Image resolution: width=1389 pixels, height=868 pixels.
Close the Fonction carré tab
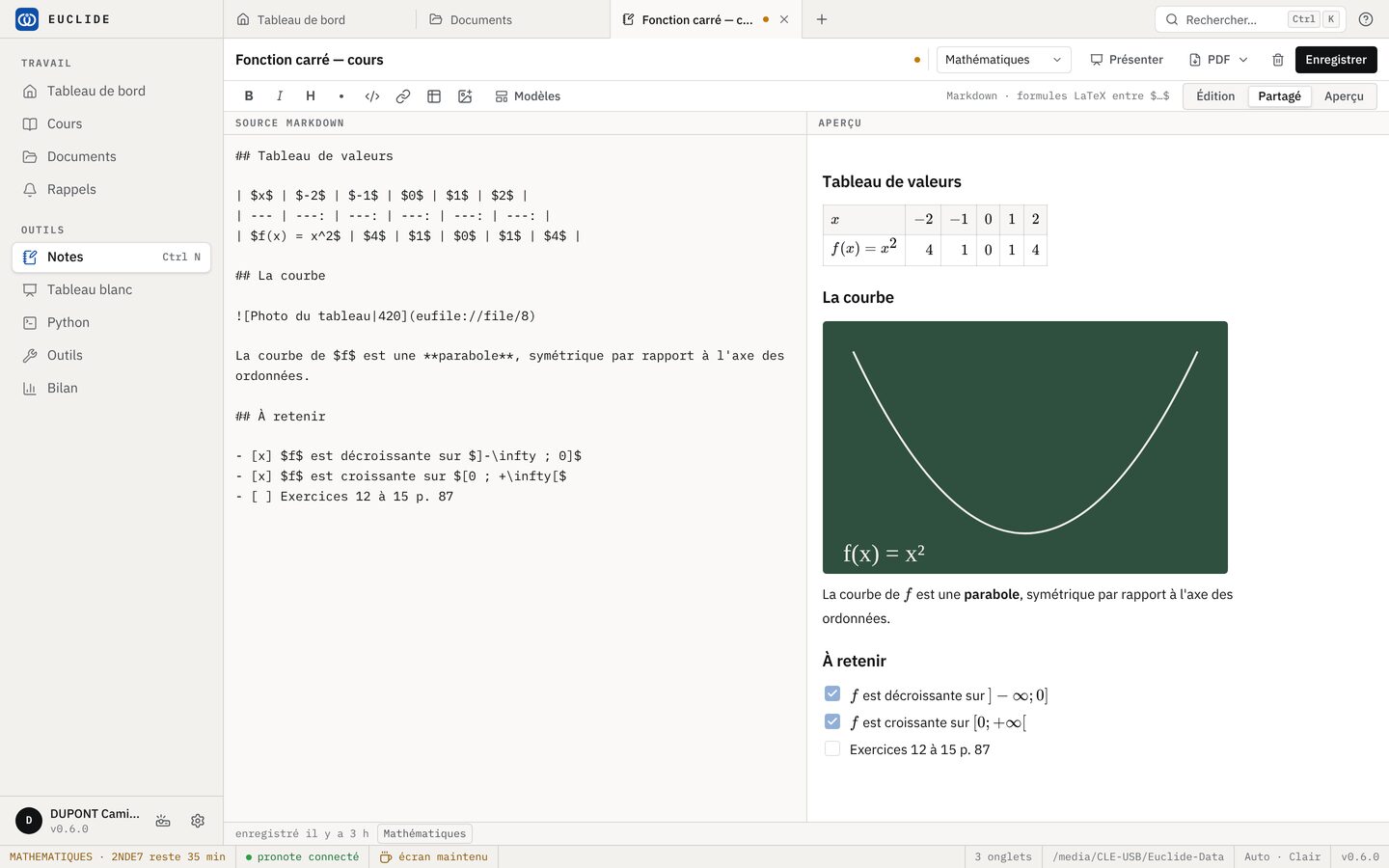point(784,19)
